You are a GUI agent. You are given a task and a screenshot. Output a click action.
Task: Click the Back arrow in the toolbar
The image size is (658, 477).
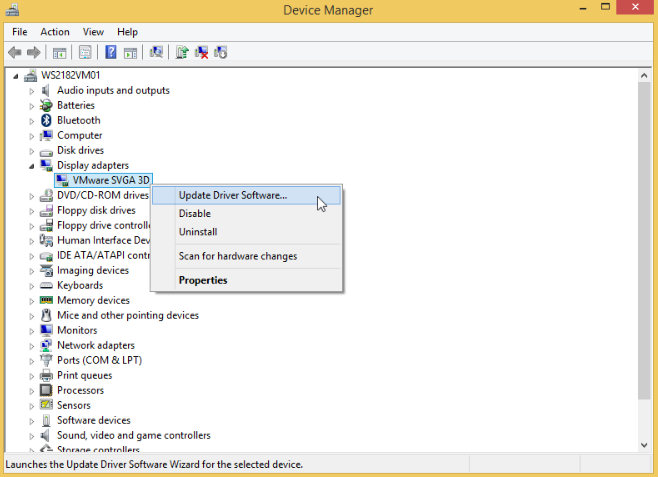click(14, 52)
